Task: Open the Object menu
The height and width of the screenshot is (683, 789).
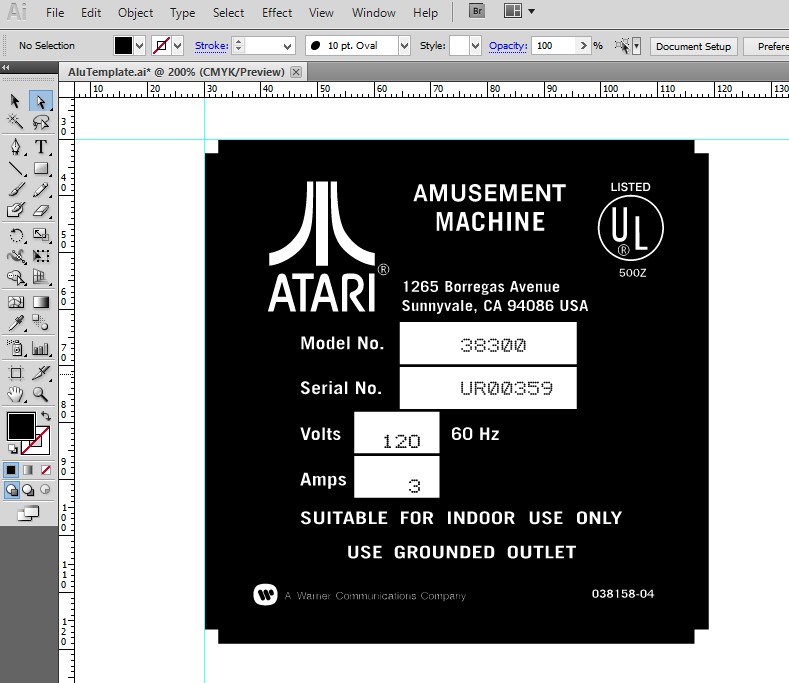Action: [x=135, y=13]
